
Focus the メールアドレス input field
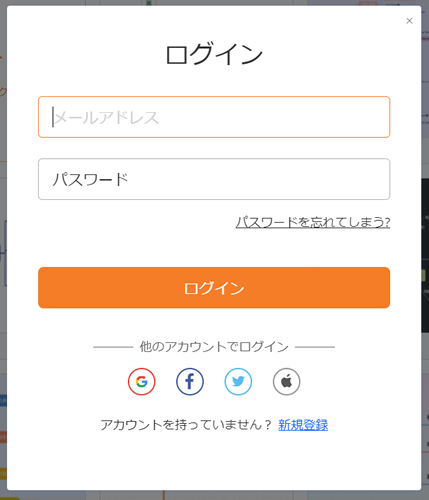(x=214, y=117)
